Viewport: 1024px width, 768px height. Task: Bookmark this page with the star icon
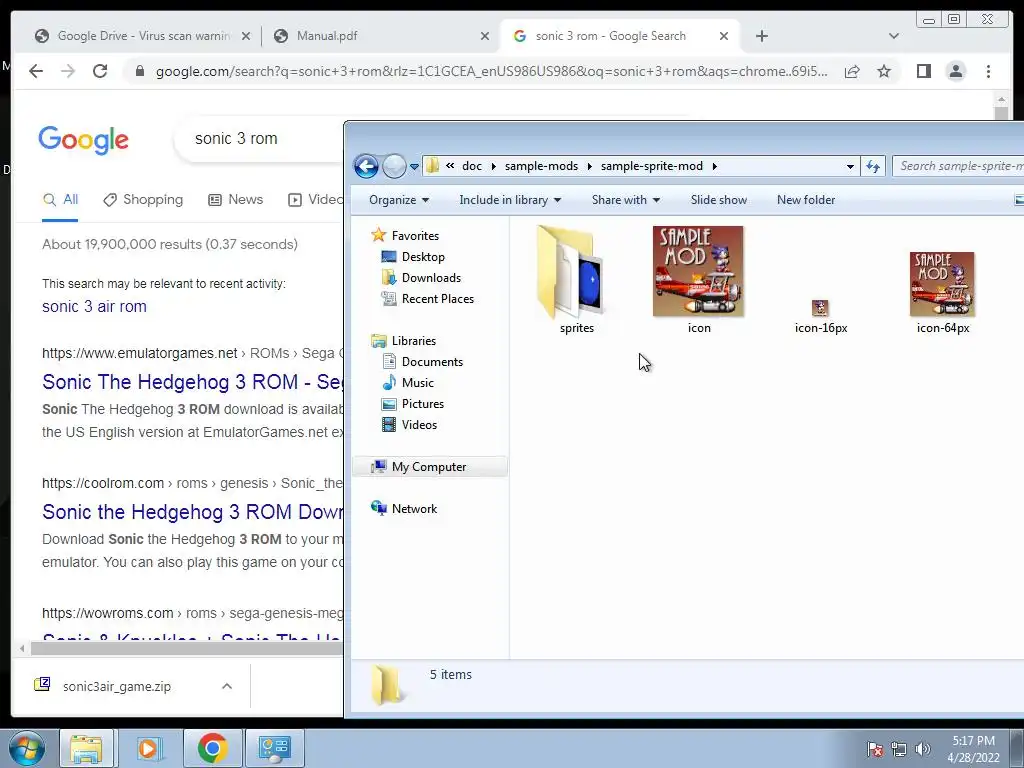(884, 71)
